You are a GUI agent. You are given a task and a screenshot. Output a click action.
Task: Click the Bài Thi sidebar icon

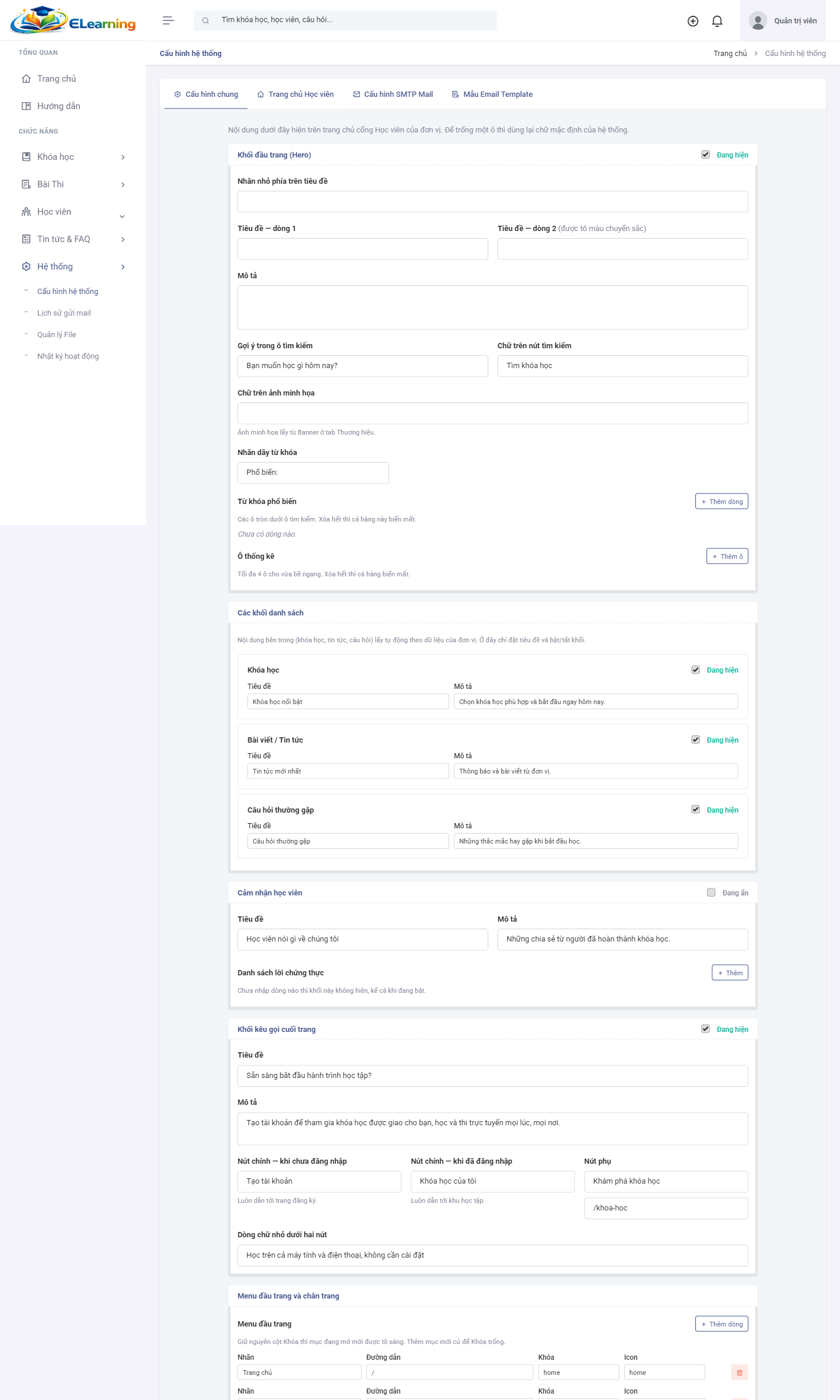tap(26, 184)
